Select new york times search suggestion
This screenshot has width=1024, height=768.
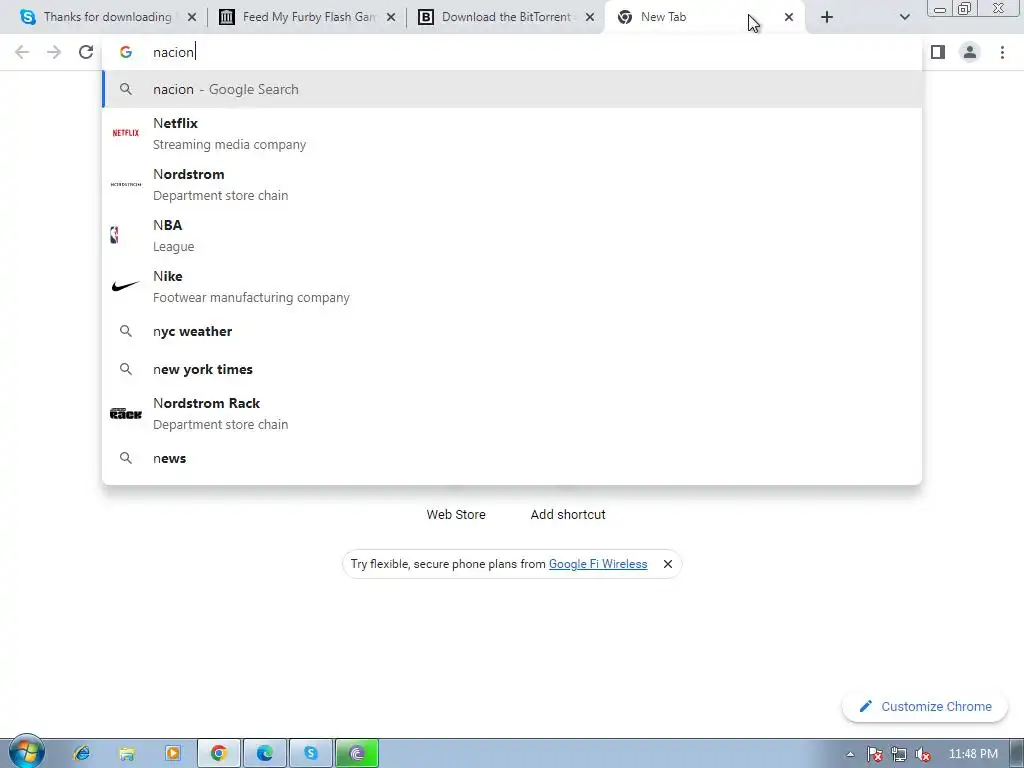(512, 369)
